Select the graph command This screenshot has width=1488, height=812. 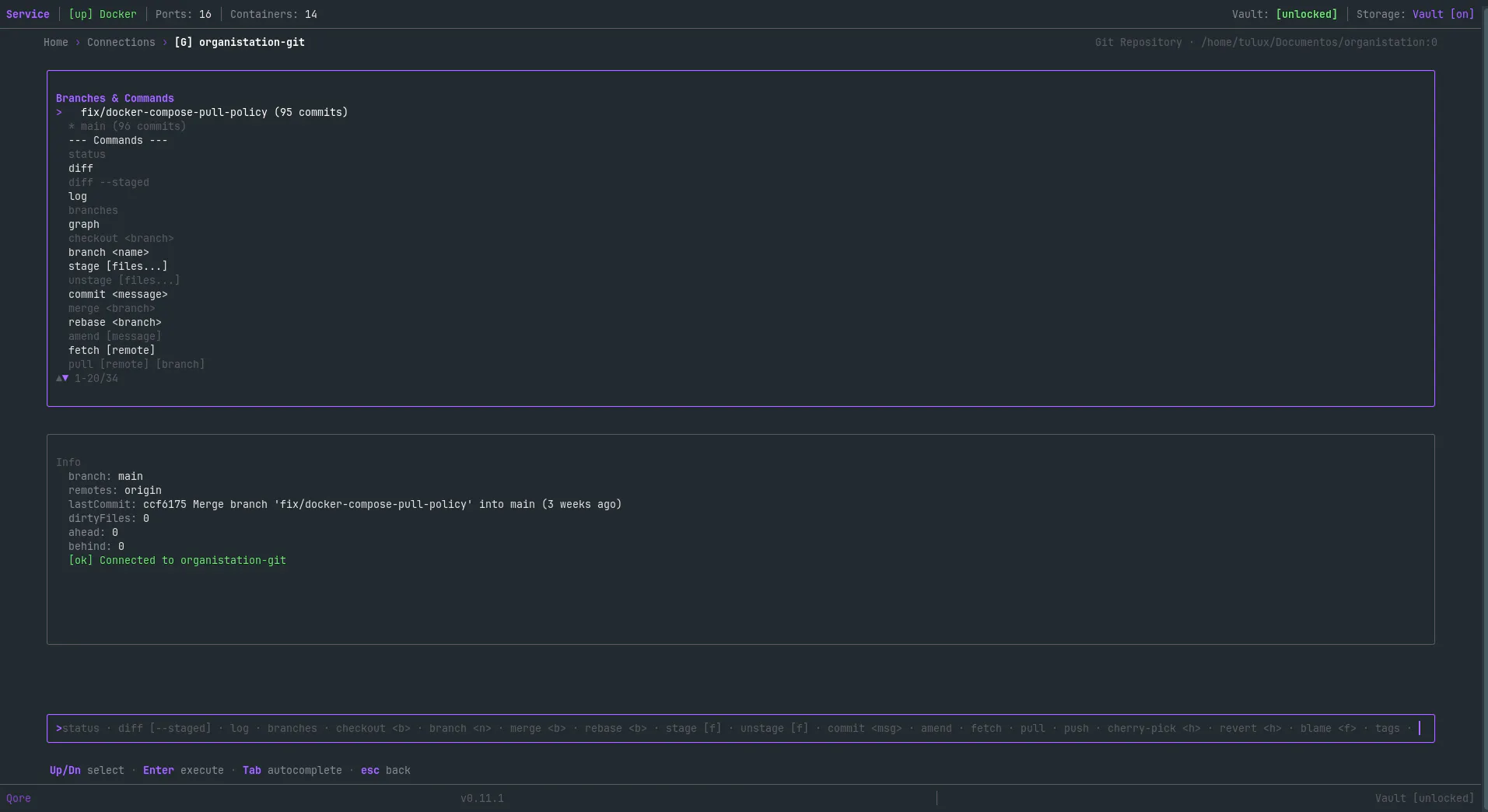[x=83, y=224]
